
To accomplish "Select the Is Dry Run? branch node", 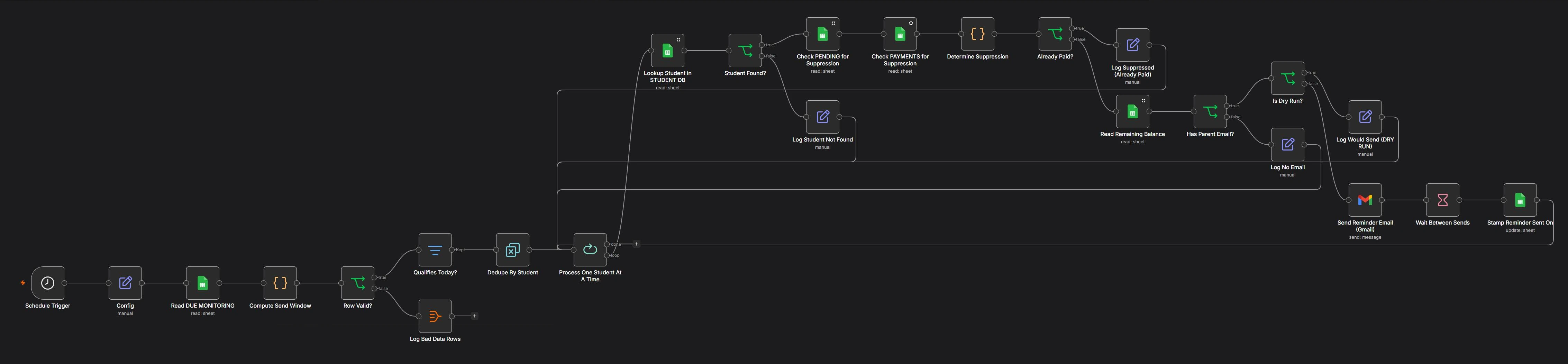I will [x=1287, y=78].
